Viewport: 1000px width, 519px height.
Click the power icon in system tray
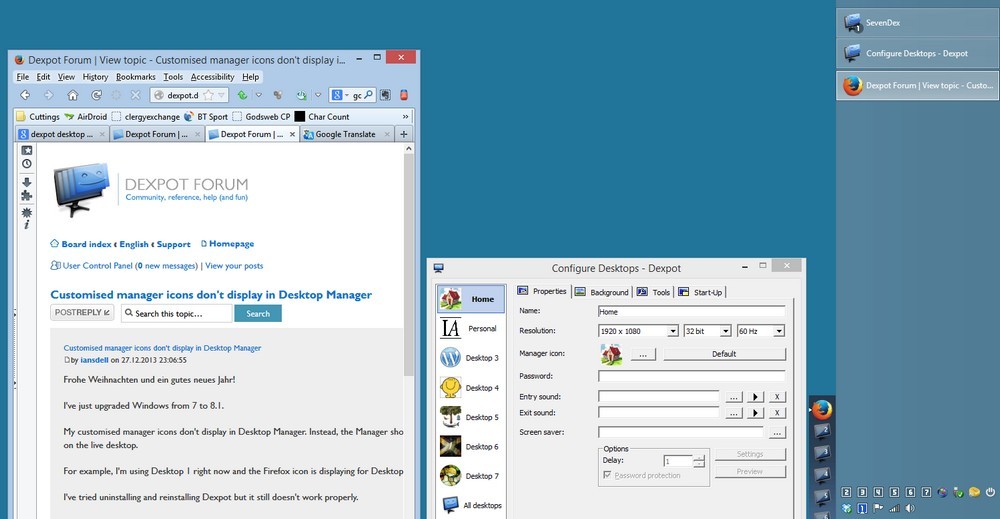pyautogui.click(x=990, y=492)
